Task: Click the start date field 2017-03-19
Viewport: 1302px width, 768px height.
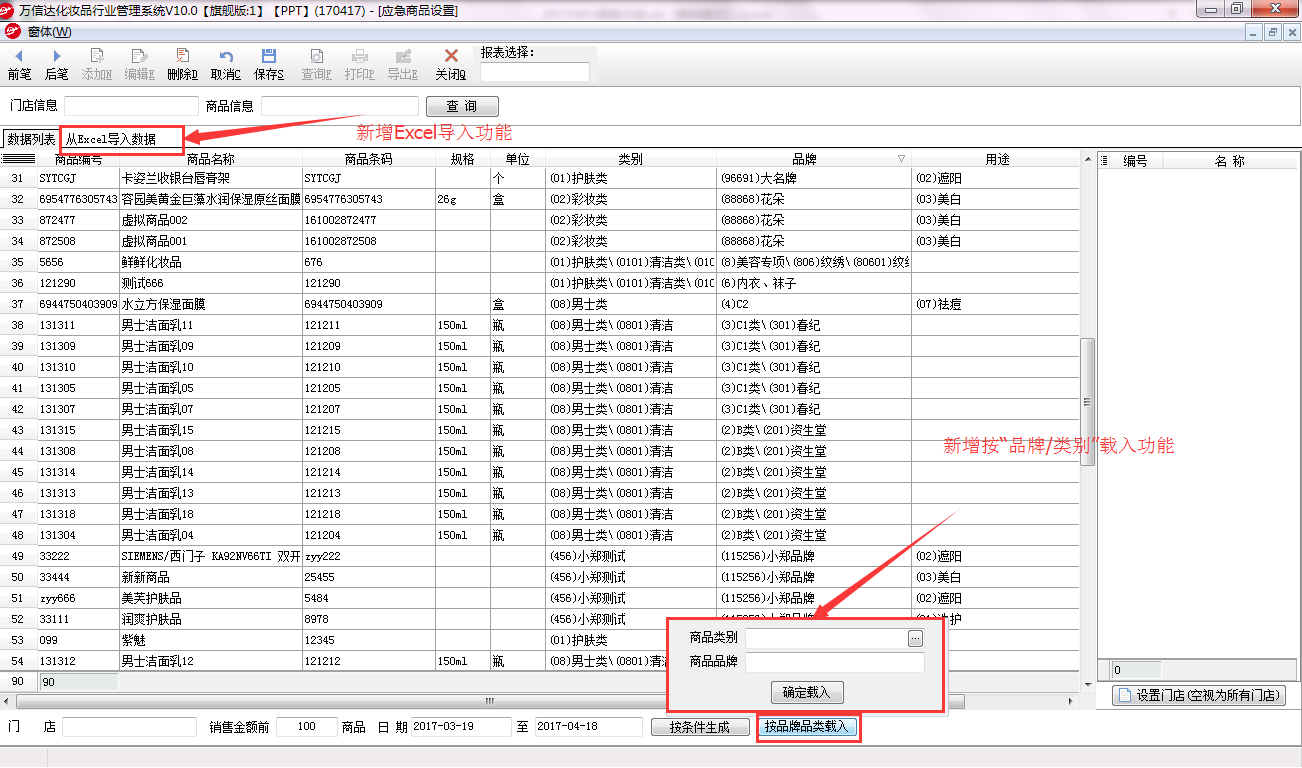Action: (x=460, y=727)
